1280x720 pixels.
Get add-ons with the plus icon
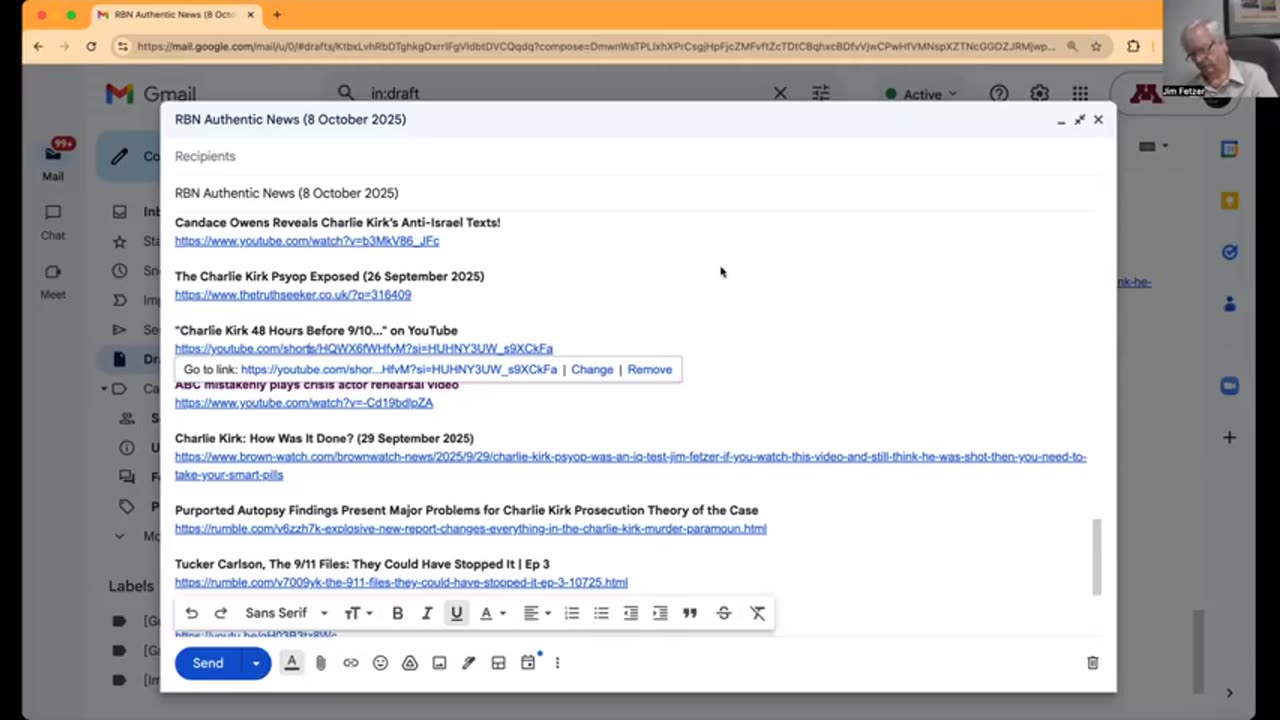point(1229,437)
